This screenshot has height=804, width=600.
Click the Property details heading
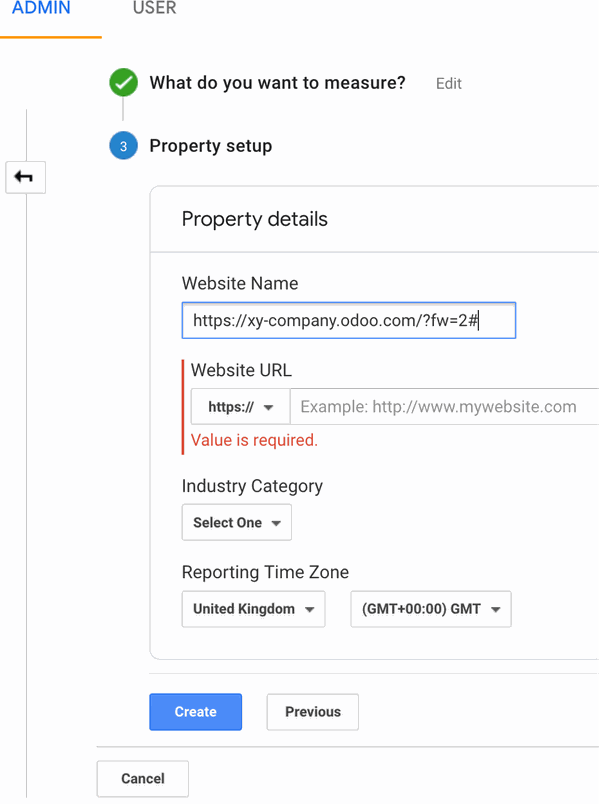[254, 219]
